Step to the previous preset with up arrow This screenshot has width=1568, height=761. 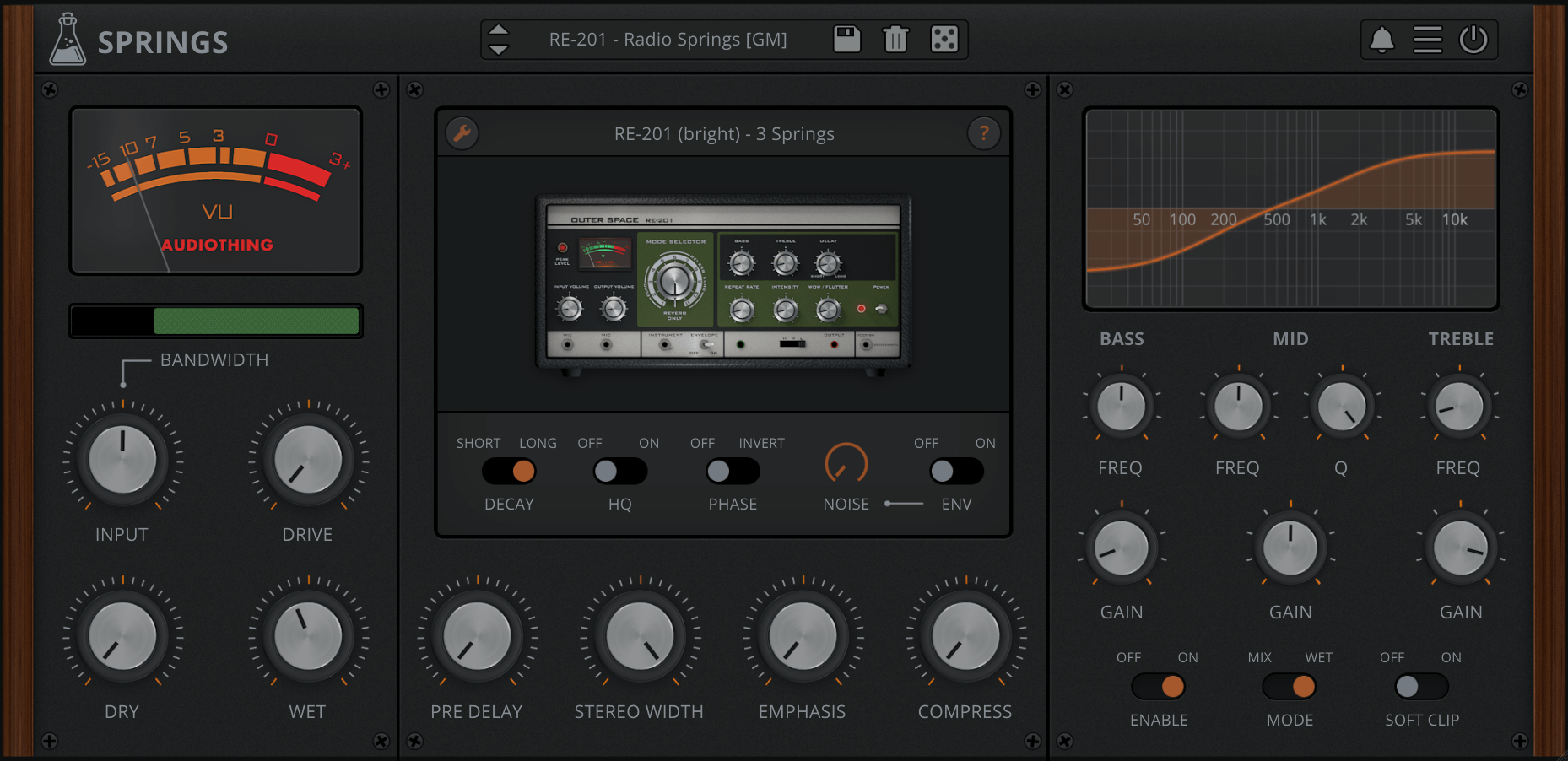click(x=499, y=31)
